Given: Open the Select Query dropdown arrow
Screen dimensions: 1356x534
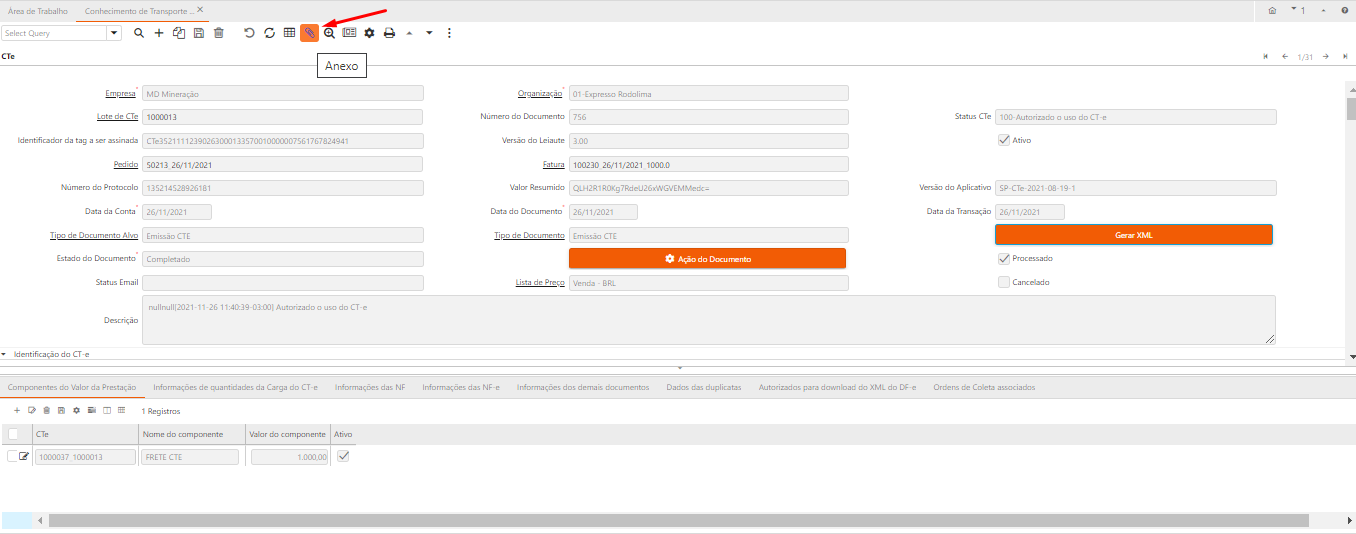Looking at the screenshot, I should 114,33.
